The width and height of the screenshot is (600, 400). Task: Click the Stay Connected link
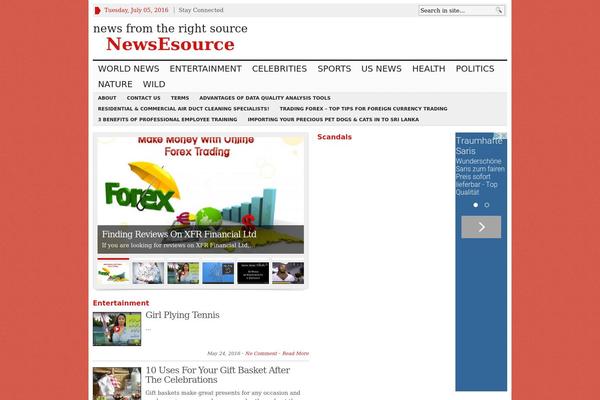tap(201, 10)
